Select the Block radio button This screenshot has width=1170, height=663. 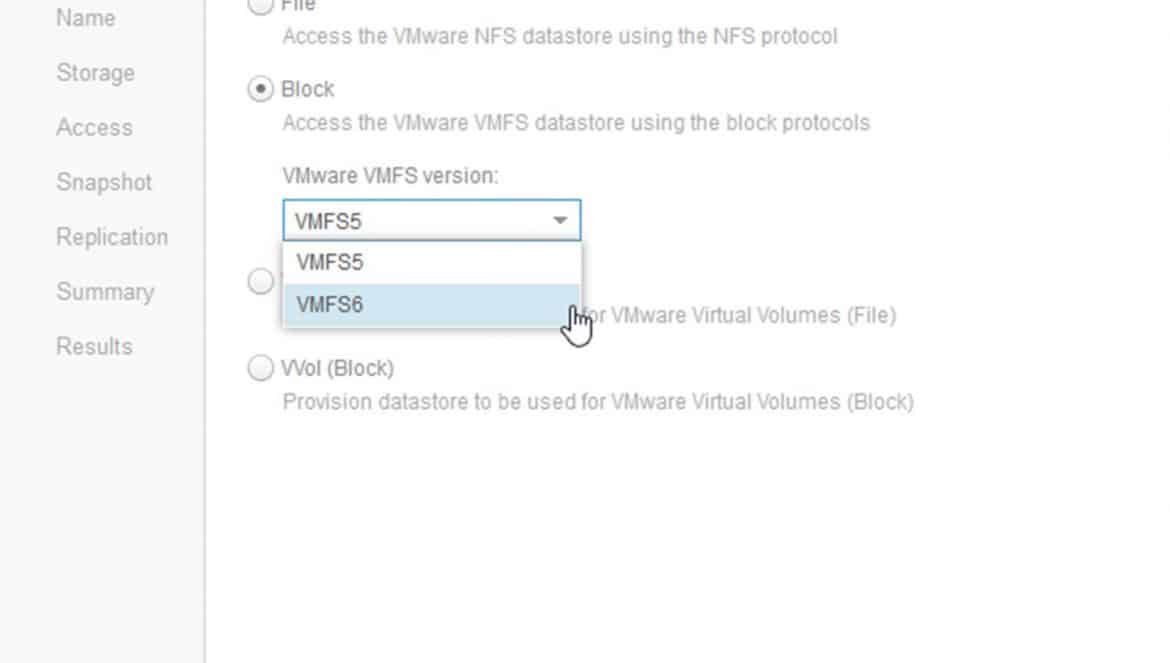point(260,89)
